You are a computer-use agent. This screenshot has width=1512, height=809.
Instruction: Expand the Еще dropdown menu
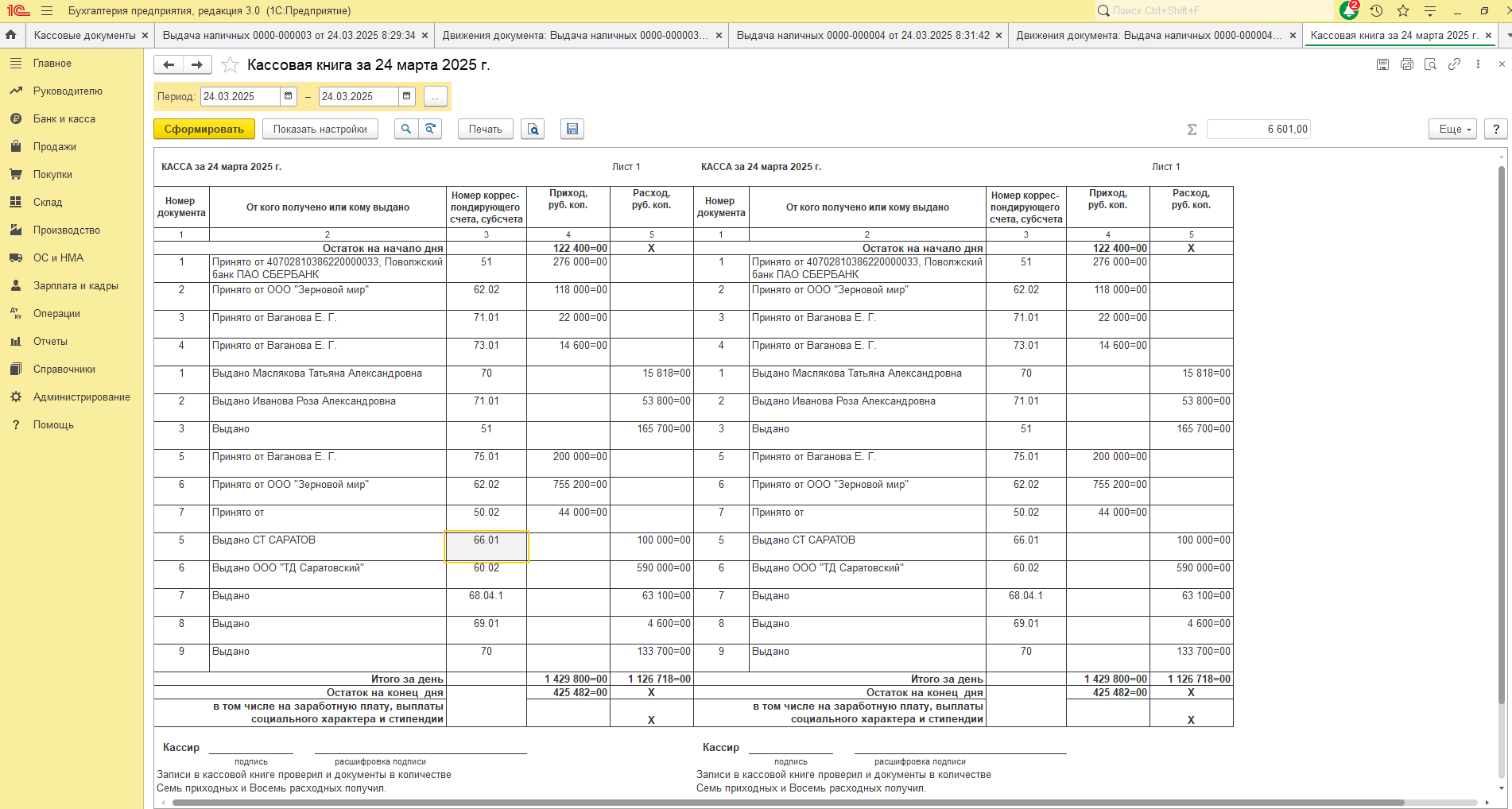tap(1452, 129)
